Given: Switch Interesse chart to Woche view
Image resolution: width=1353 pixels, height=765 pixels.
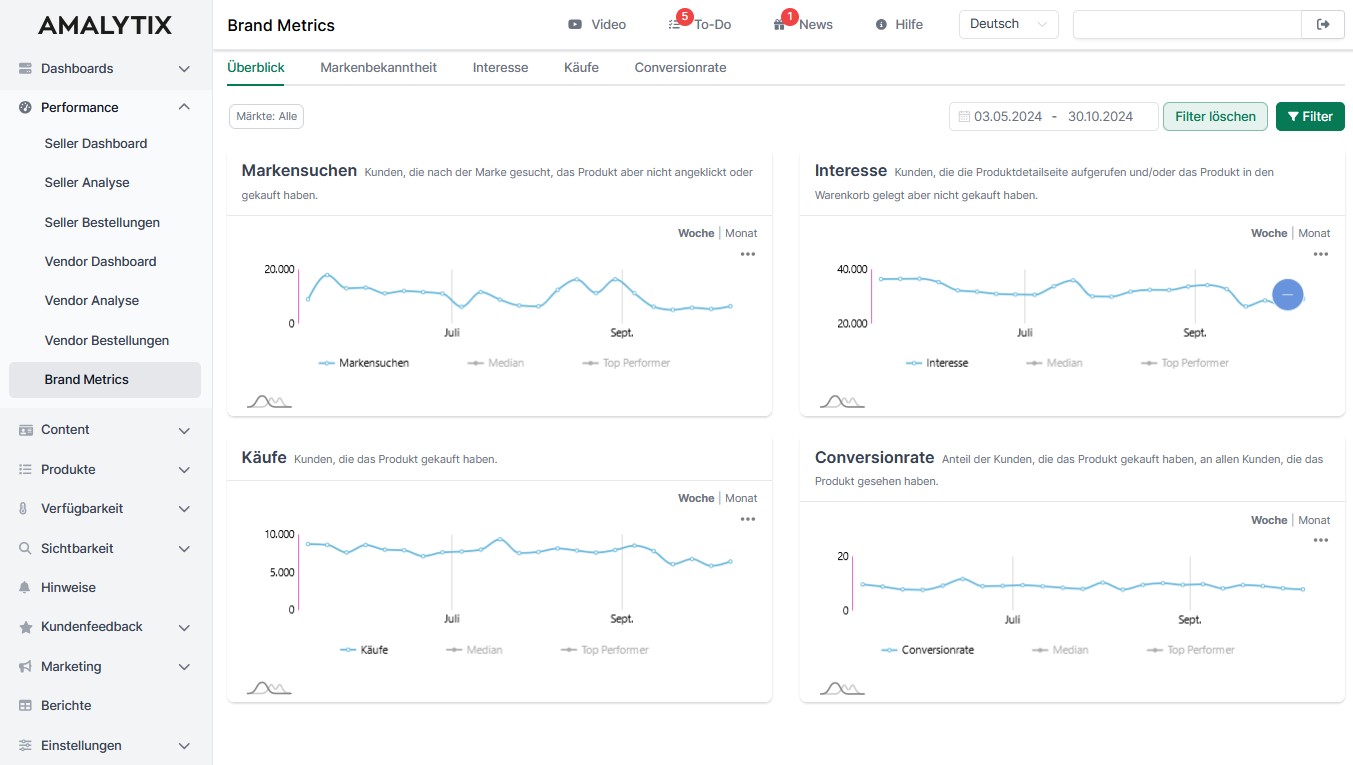Looking at the screenshot, I should point(1269,233).
